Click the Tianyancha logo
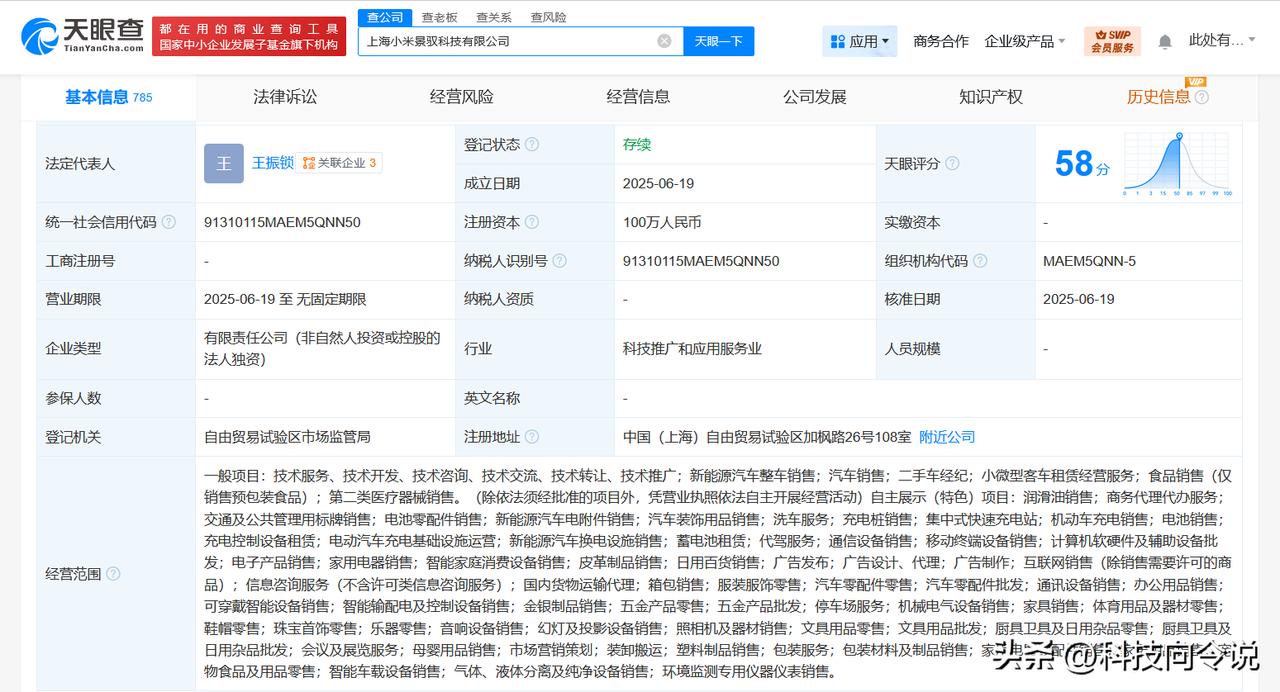 coord(82,36)
